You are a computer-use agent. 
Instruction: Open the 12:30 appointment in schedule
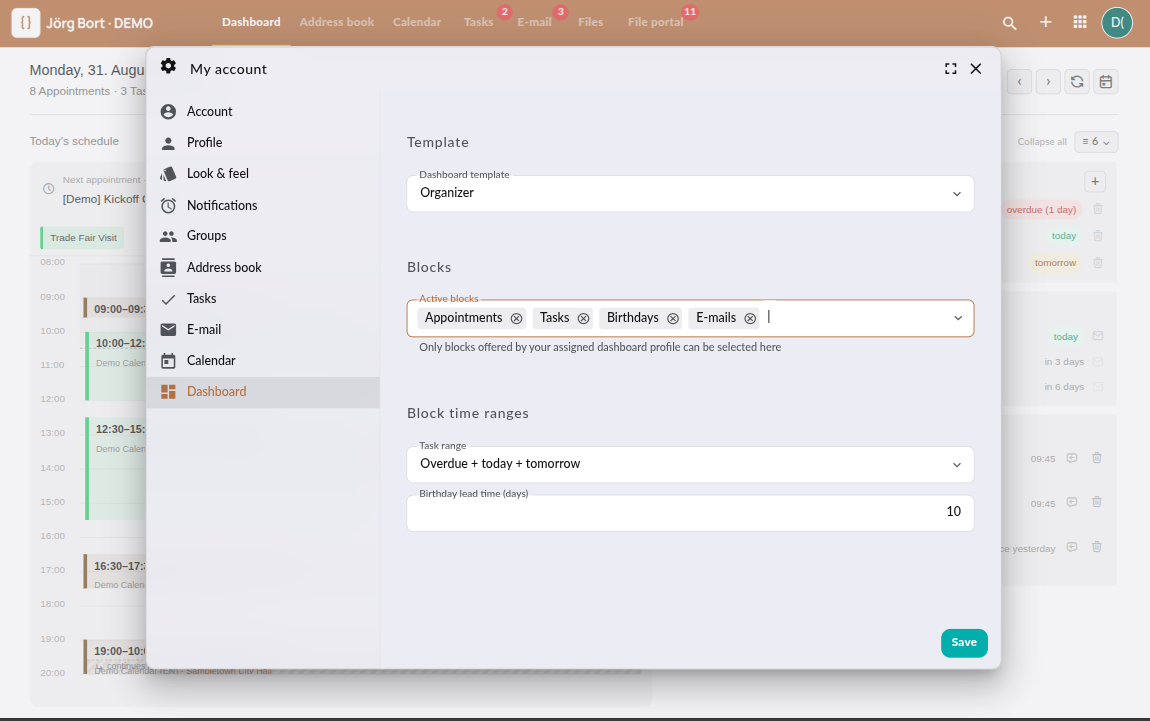116,468
